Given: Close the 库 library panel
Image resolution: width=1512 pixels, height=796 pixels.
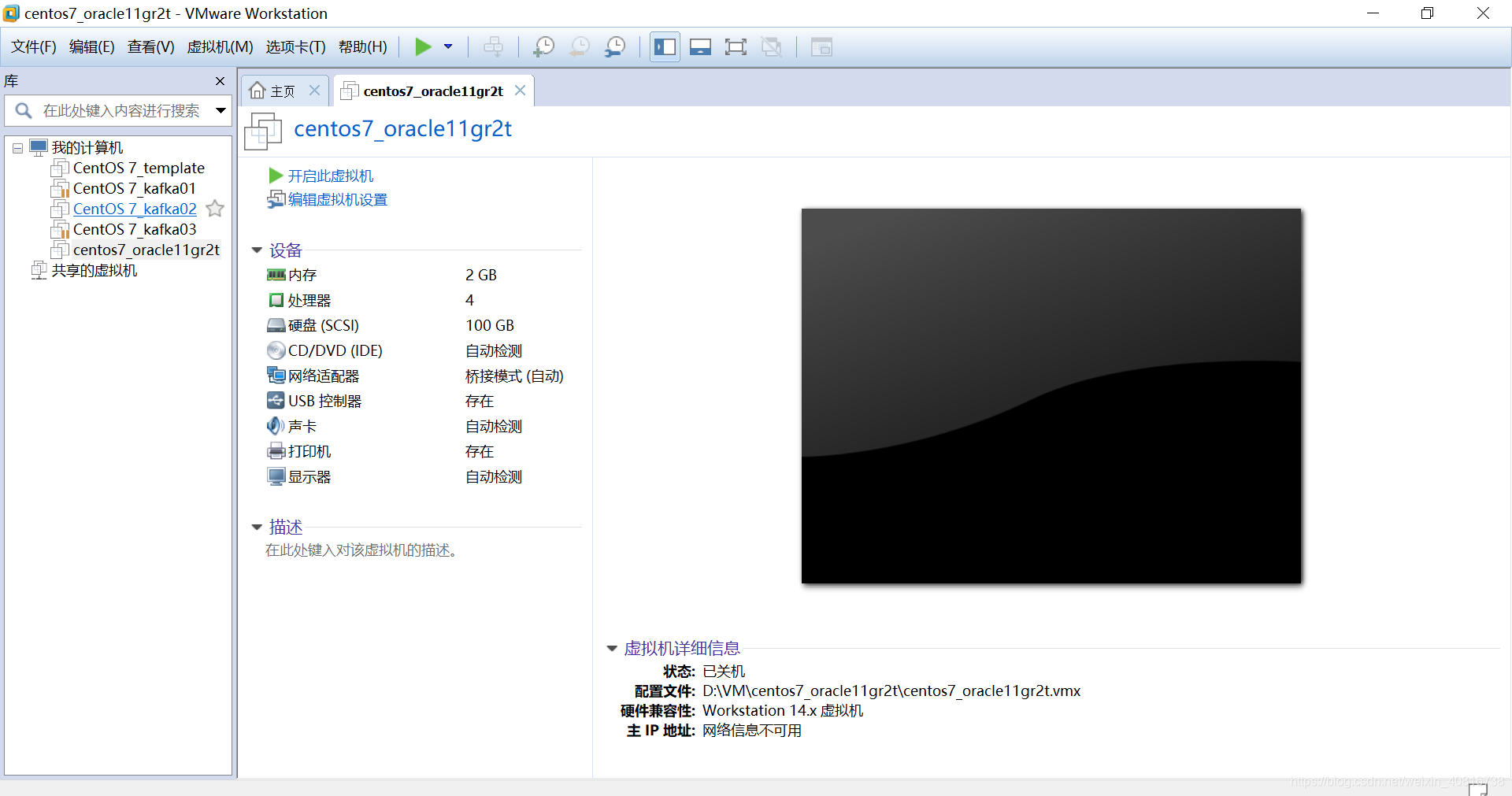Looking at the screenshot, I should tap(220, 81).
